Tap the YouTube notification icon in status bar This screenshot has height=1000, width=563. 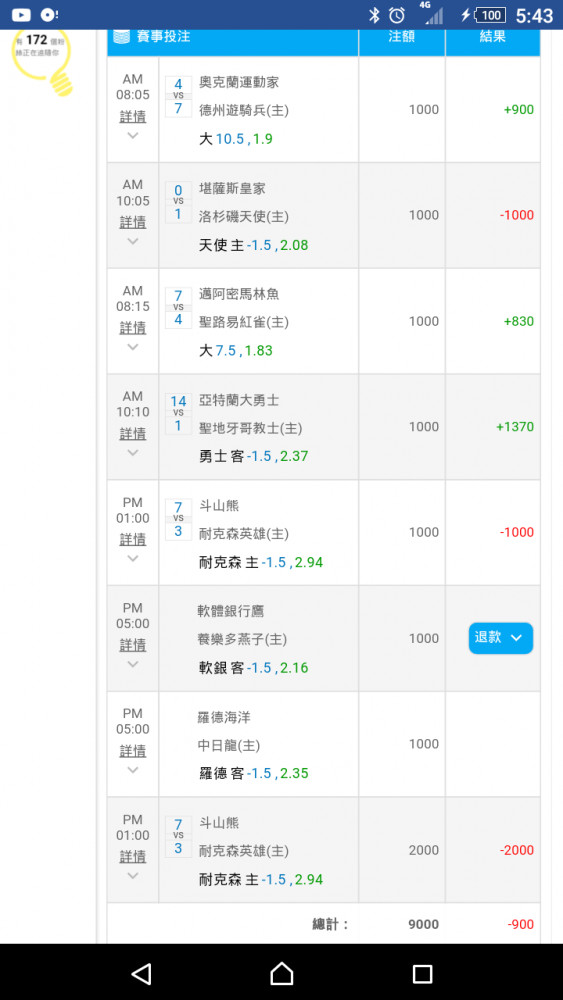[x=21, y=15]
